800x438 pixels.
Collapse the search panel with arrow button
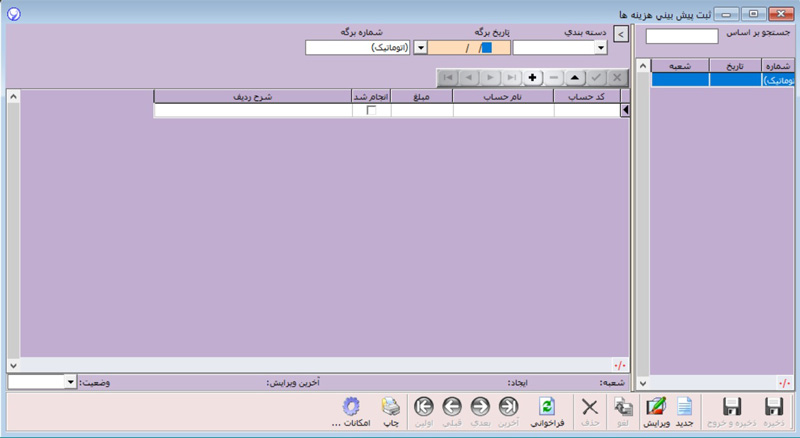[620, 35]
